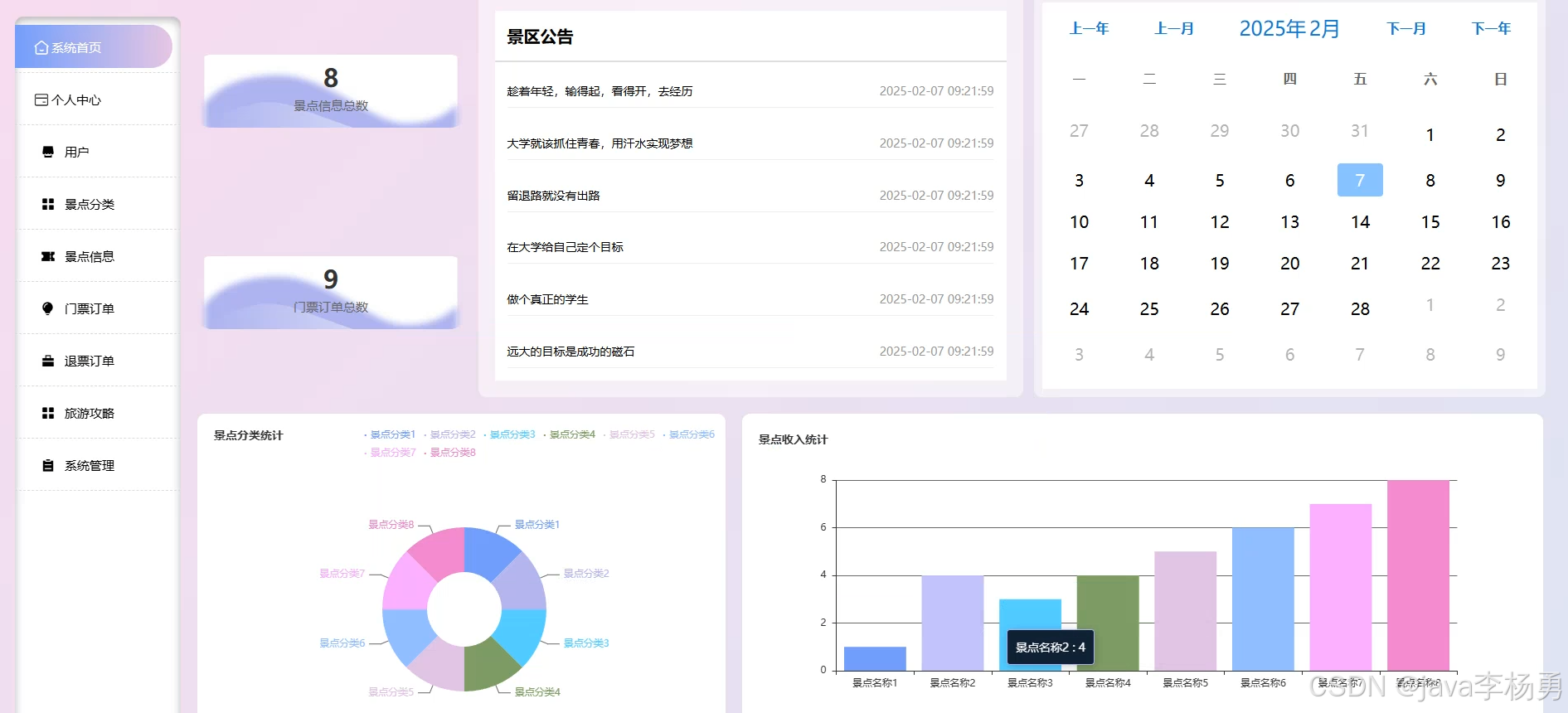Screen dimensions: 1568x713
Task: Toggle 景点分类3 in the pie chart legend
Action: click(509, 434)
